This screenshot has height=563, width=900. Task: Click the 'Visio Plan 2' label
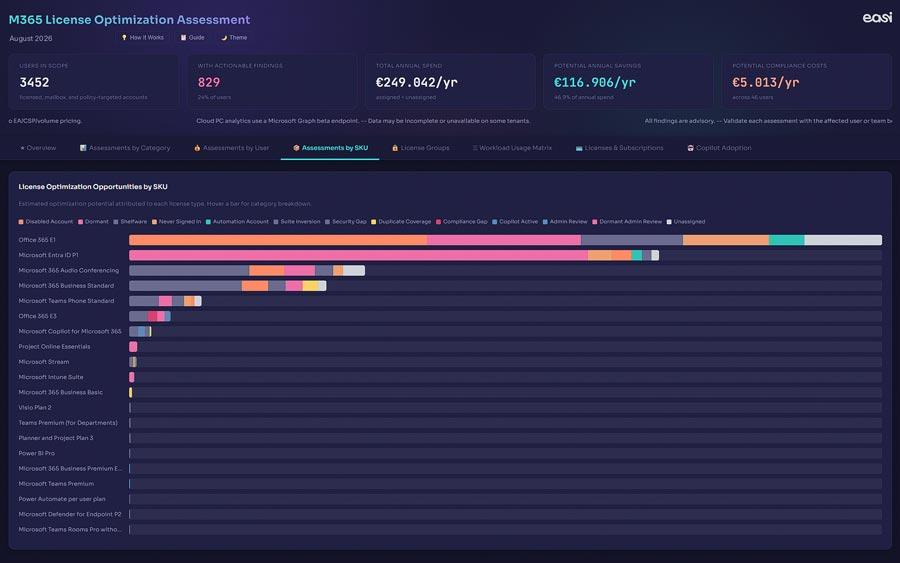coord(35,407)
